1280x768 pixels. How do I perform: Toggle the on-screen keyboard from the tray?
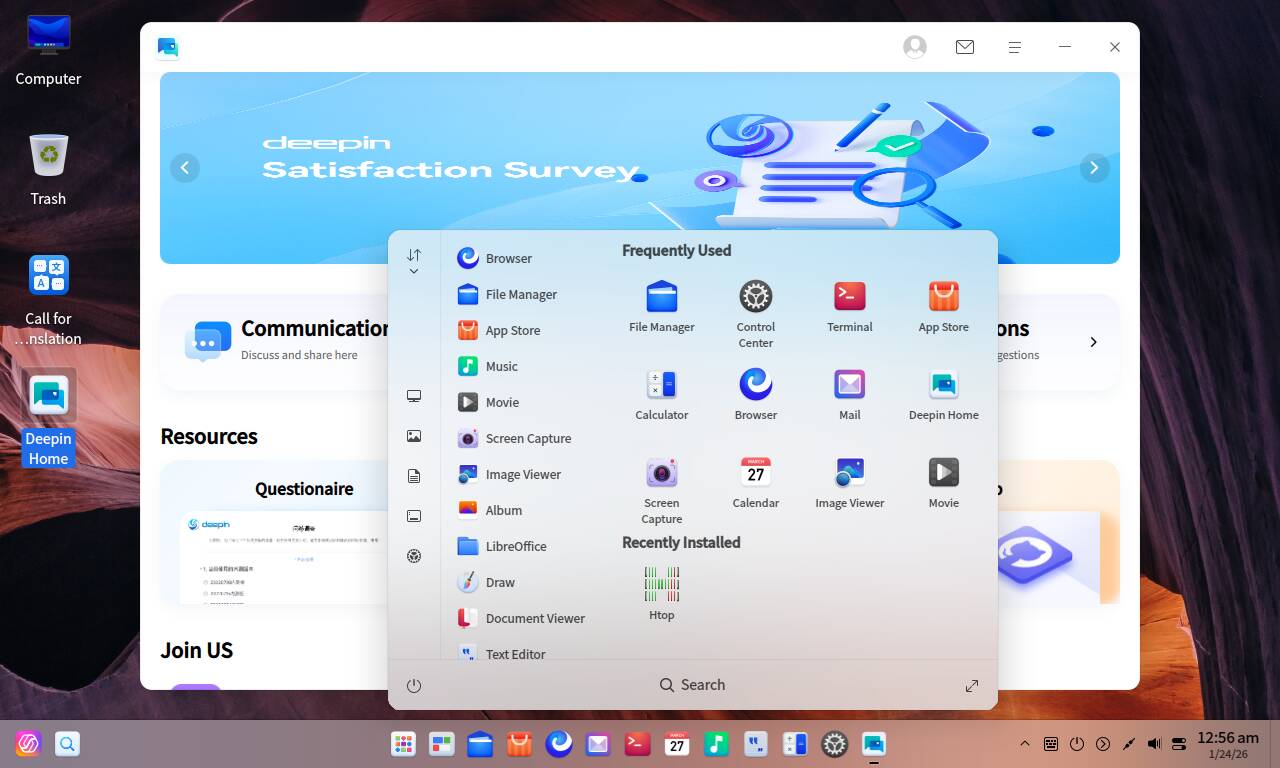point(1050,744)
